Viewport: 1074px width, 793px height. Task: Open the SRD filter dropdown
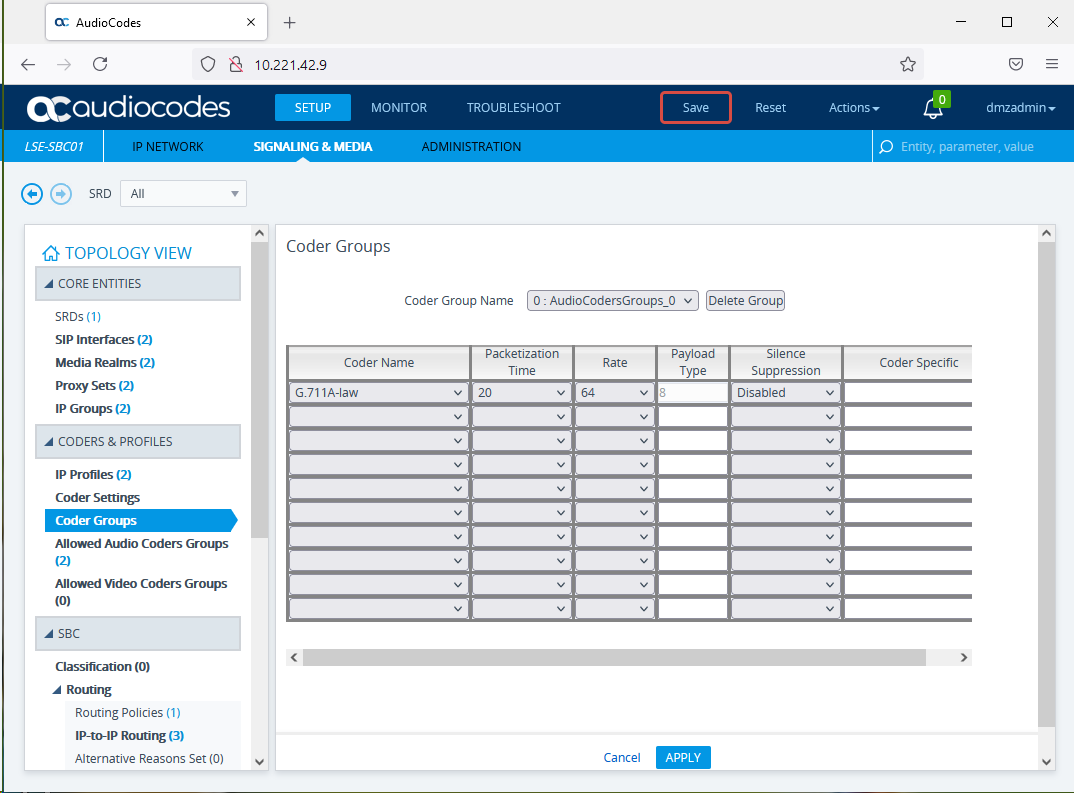[183, 194]
